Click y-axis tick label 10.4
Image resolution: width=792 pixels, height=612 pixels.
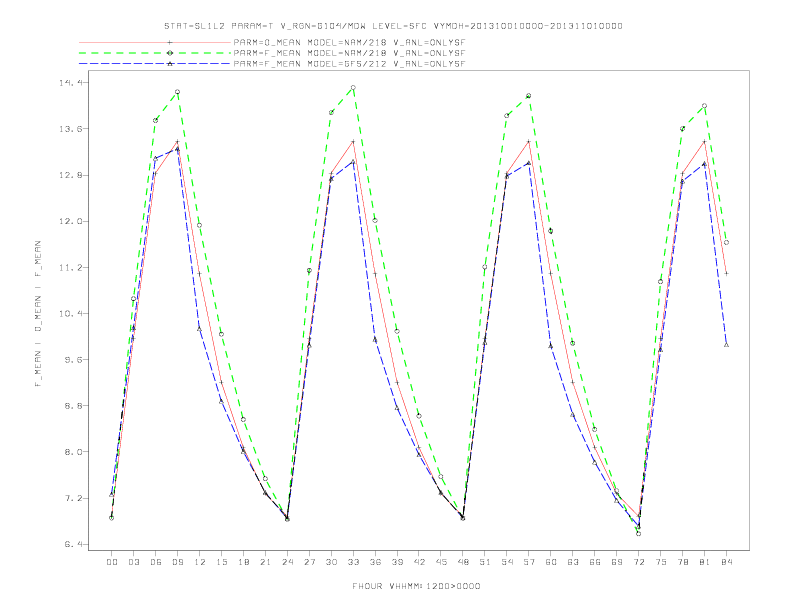[x=71, y=314]
